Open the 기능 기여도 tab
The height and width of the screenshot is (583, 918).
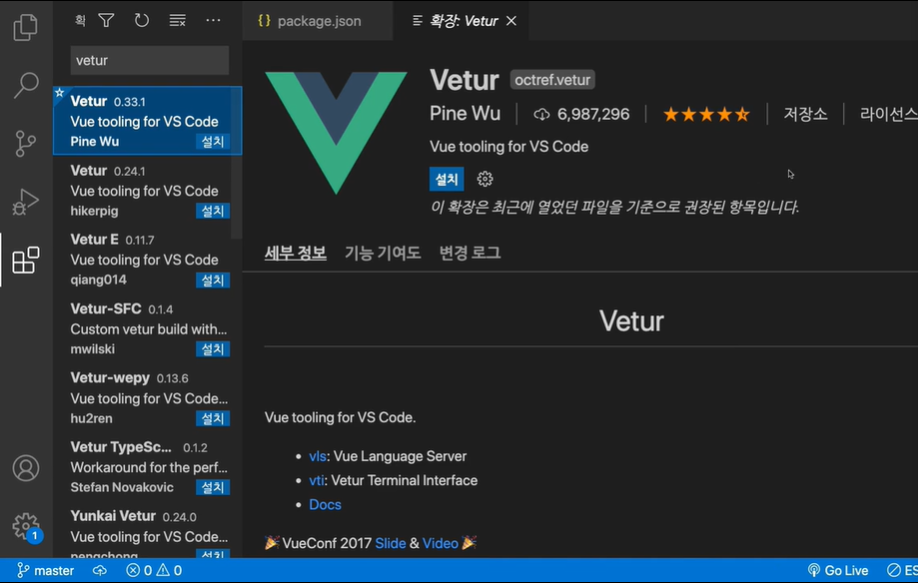tap(382, 253)
